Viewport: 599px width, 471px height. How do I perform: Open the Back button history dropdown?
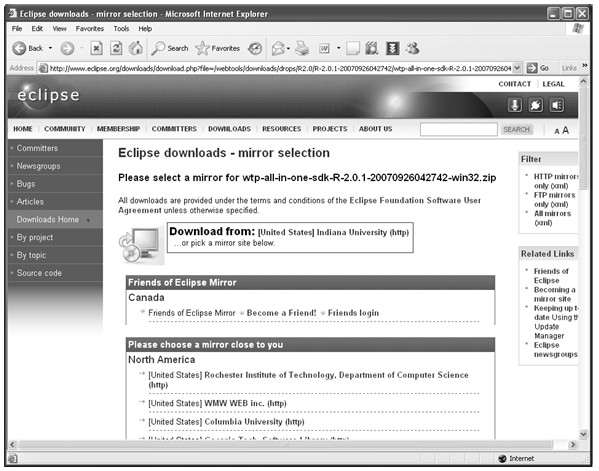pos(50,49)
